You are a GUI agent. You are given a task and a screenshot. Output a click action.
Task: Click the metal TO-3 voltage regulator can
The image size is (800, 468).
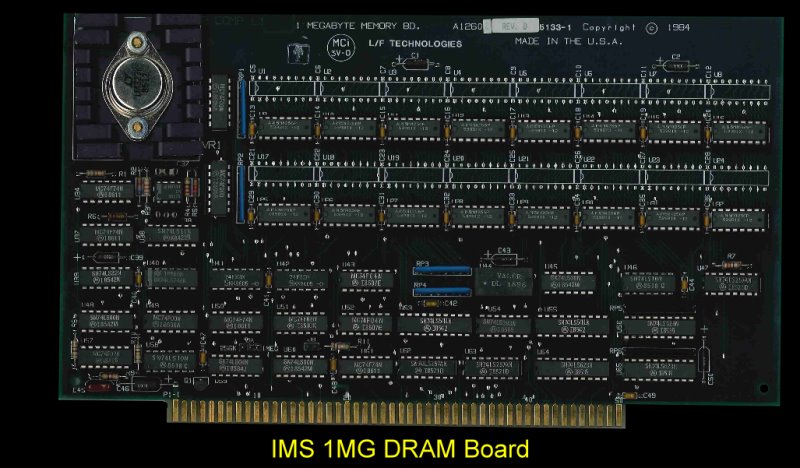(137, 85)
